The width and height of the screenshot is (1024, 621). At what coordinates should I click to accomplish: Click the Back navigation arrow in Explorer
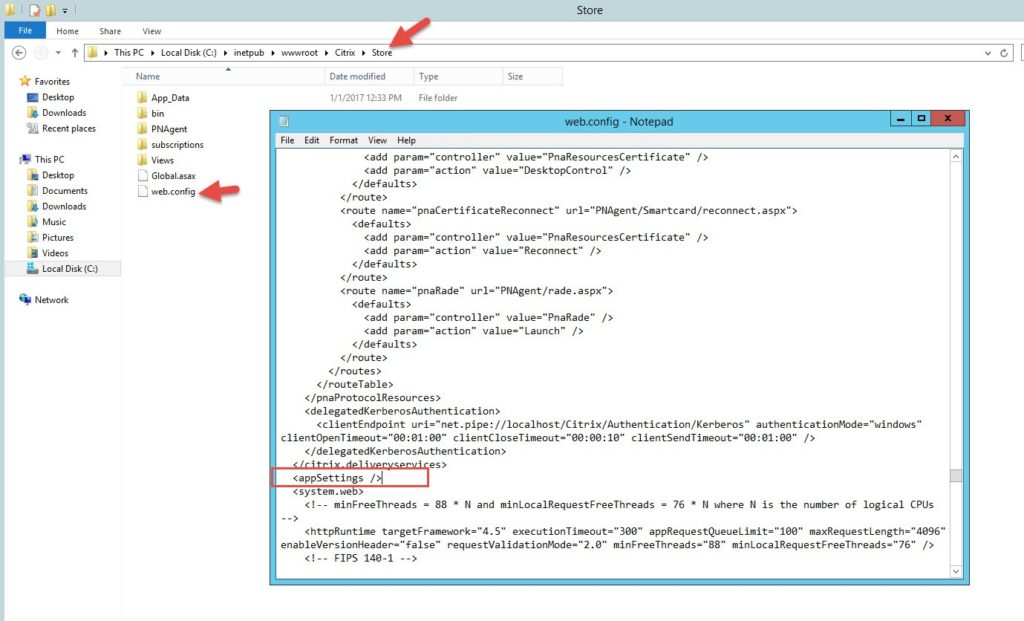[19, 53]
